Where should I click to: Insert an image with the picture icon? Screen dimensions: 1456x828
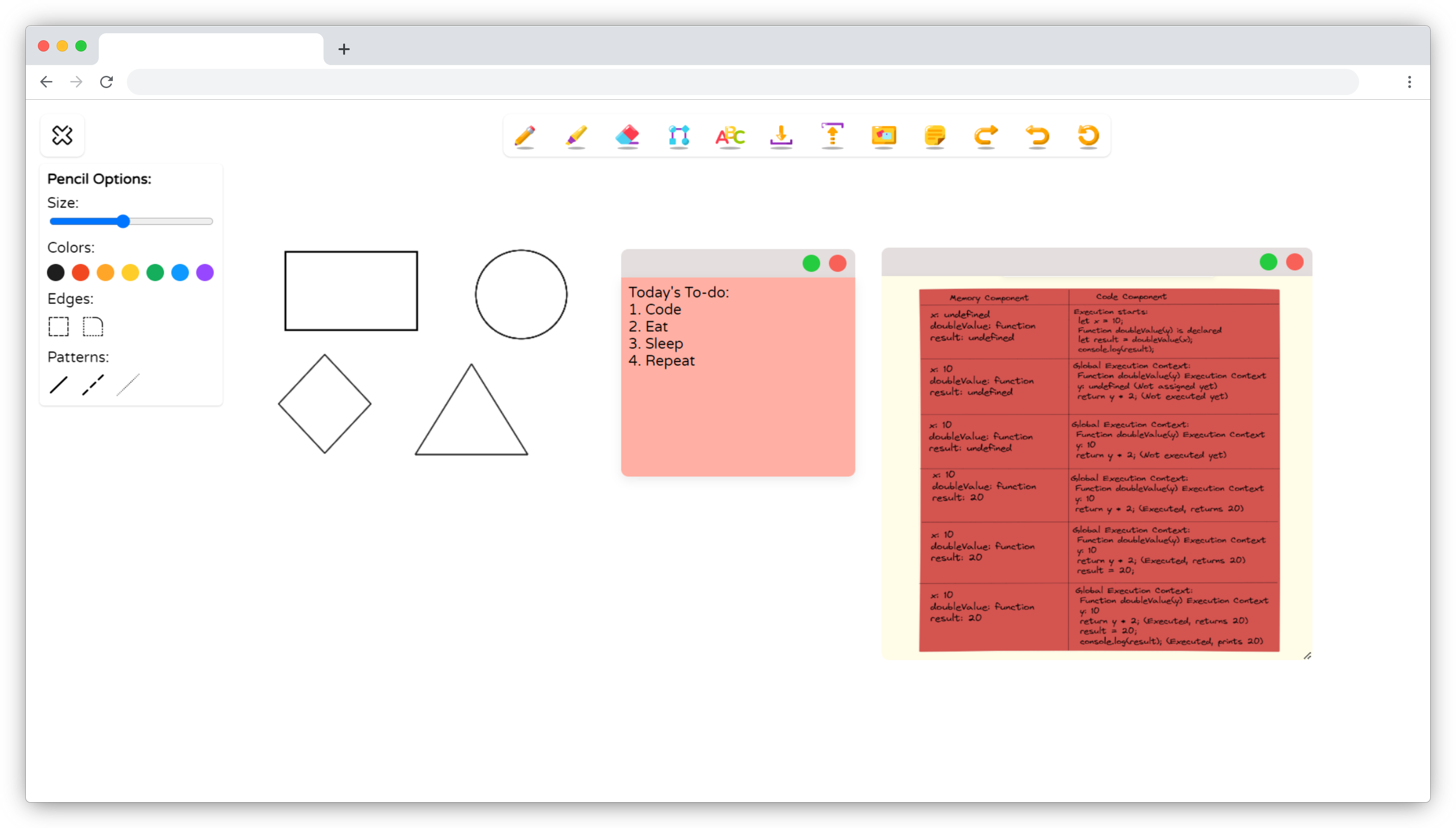point(884,136)
